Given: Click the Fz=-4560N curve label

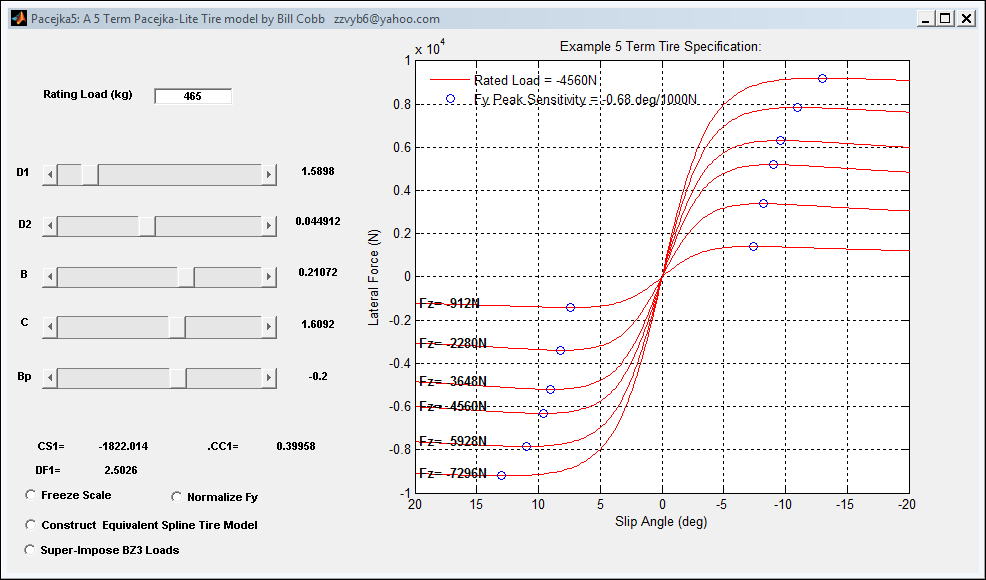Looking at the screenshot, I should [453, 406].
